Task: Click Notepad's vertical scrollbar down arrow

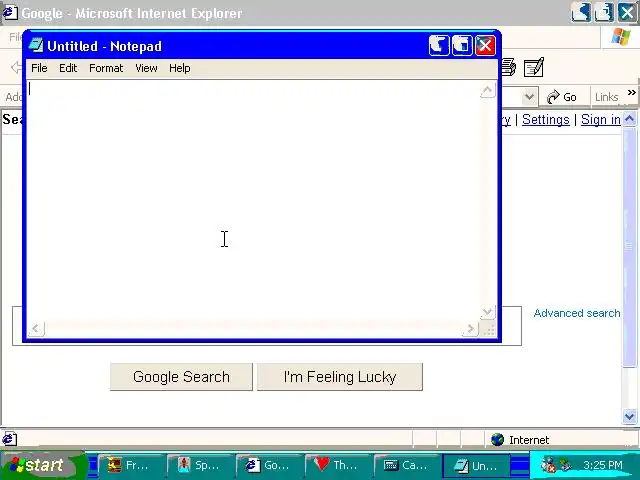Action: pyautogui.click(x=487, y=312)
